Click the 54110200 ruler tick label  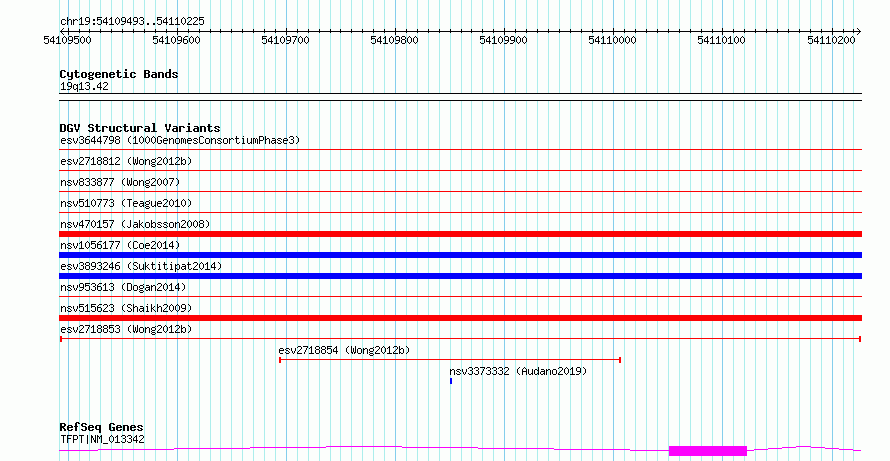pos(831,40)
